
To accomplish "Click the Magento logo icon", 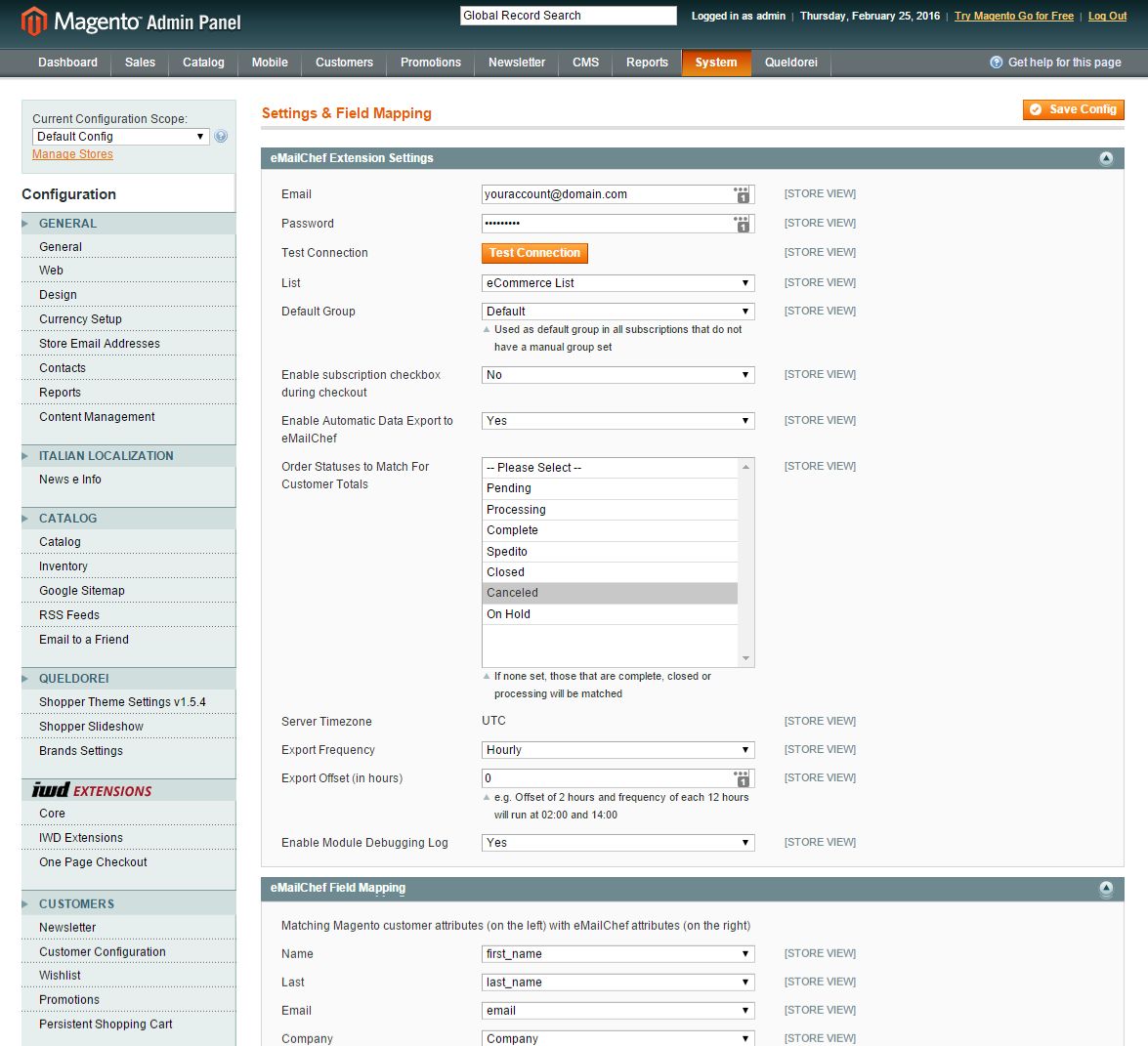I will [x=34, y=21].
